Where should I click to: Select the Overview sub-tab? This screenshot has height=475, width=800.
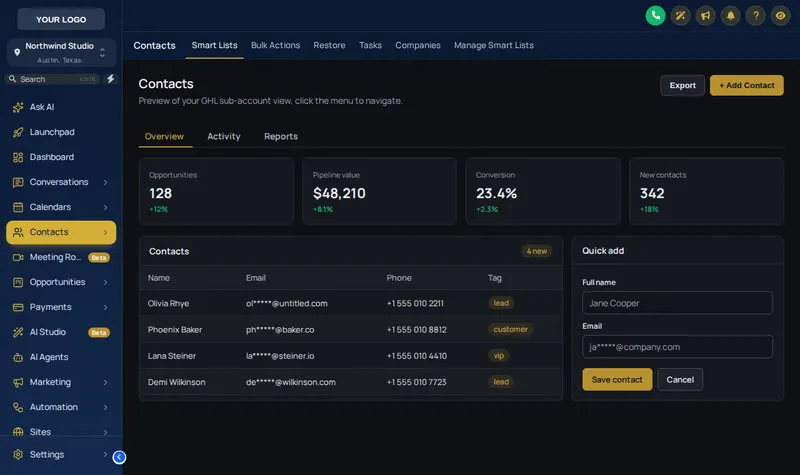click(x=164, y=136)
